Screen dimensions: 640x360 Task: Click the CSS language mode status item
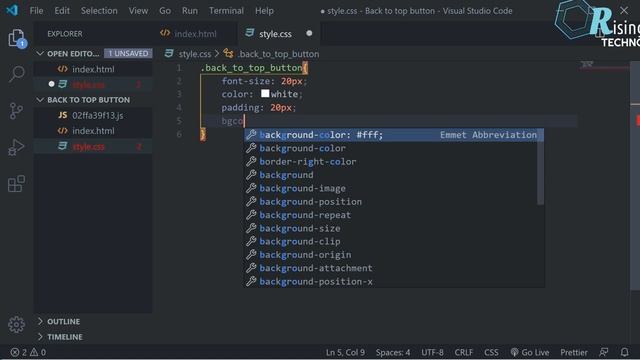pyautogui.click(x=491, y=352)
